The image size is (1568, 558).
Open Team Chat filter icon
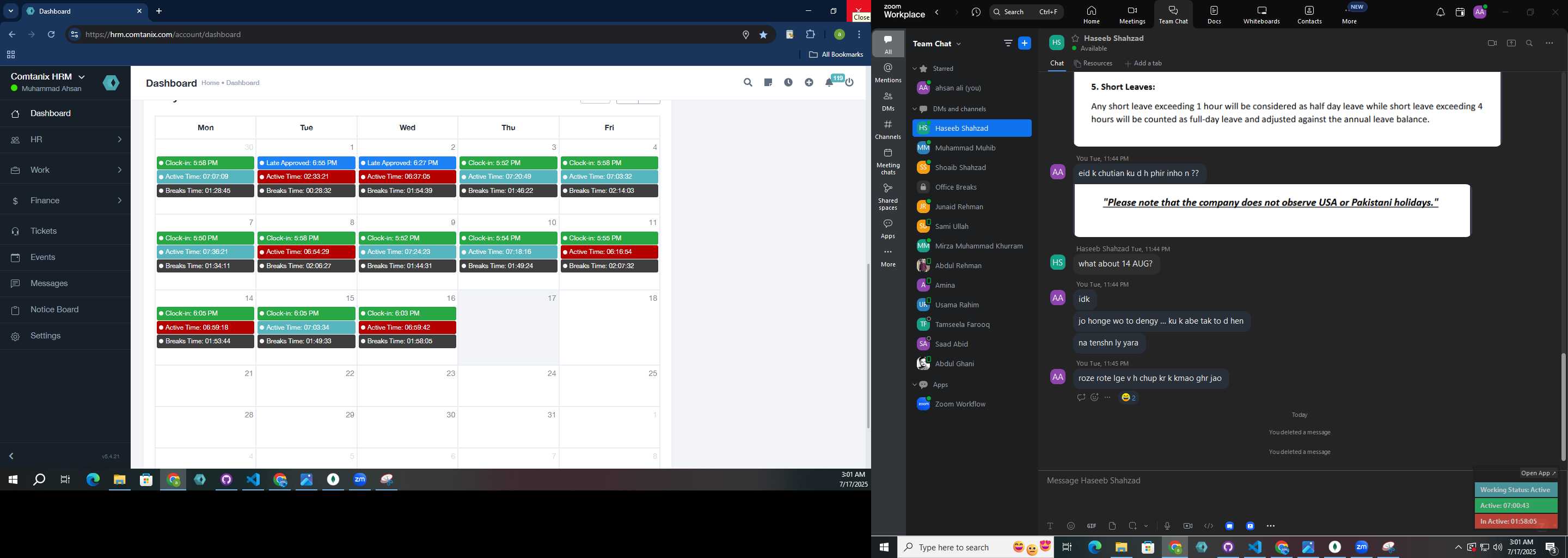1008,43
